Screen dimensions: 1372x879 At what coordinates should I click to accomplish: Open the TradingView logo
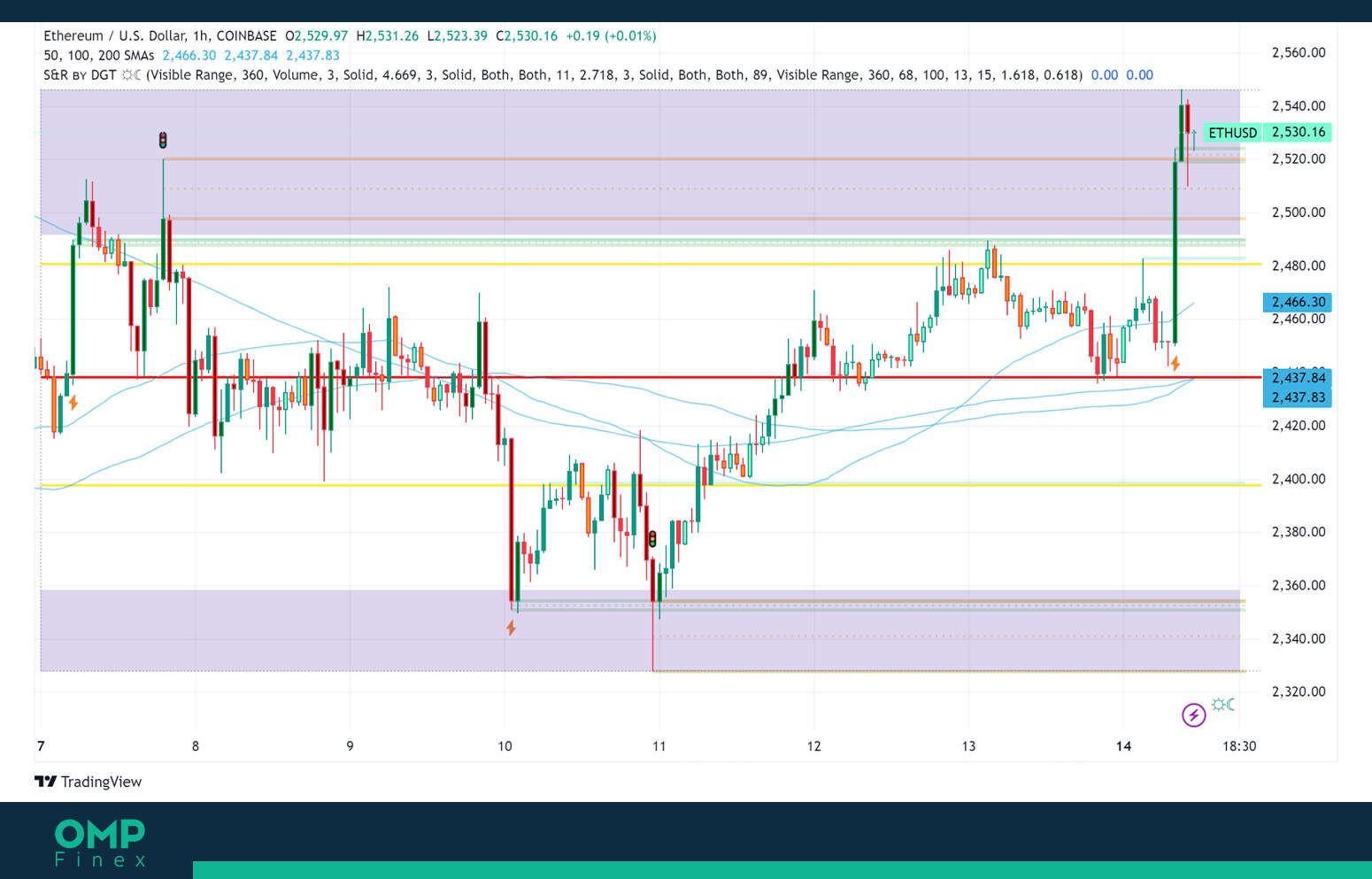pos(88,782)
